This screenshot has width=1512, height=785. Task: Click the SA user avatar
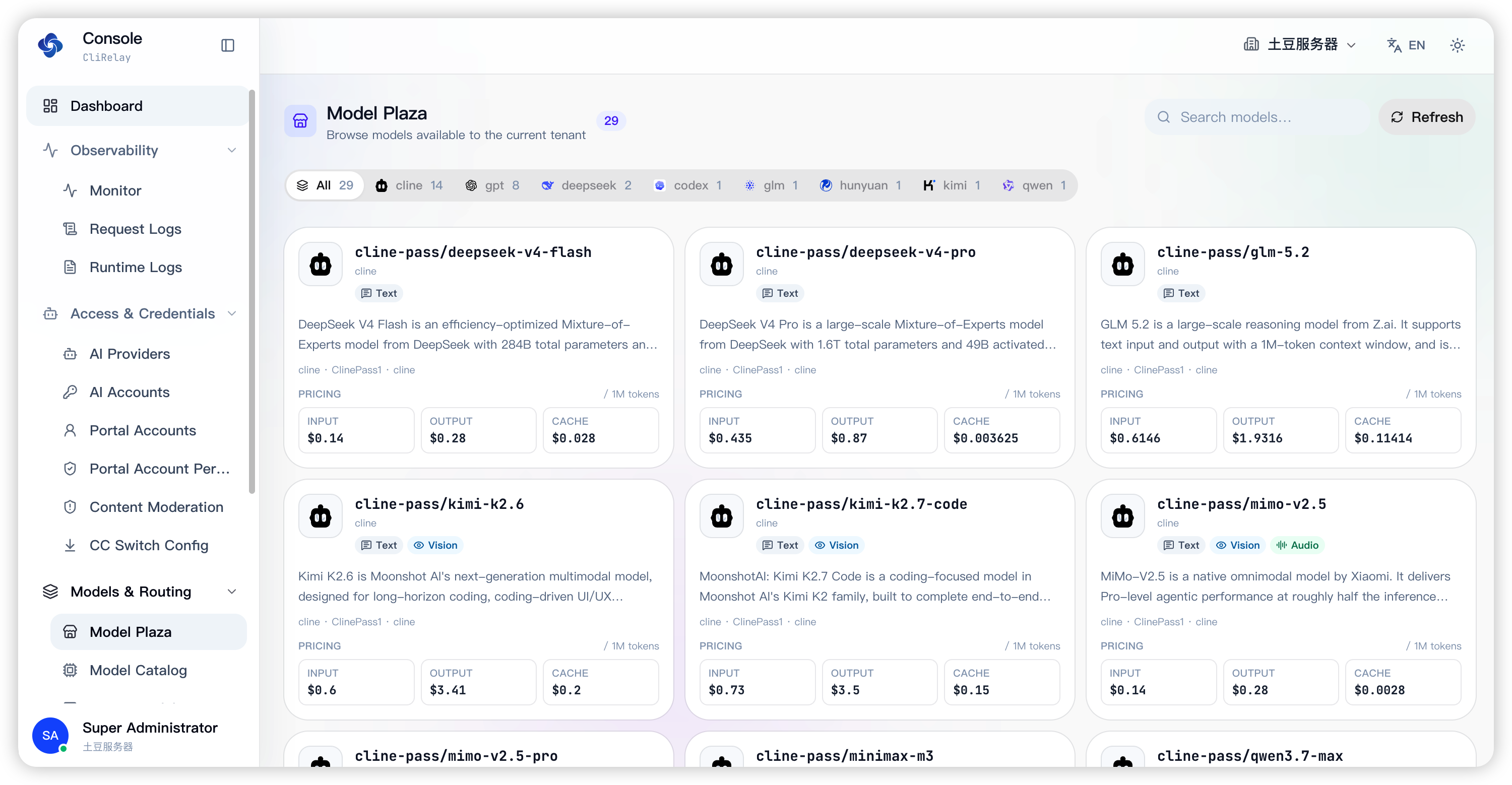click(50, 735)
